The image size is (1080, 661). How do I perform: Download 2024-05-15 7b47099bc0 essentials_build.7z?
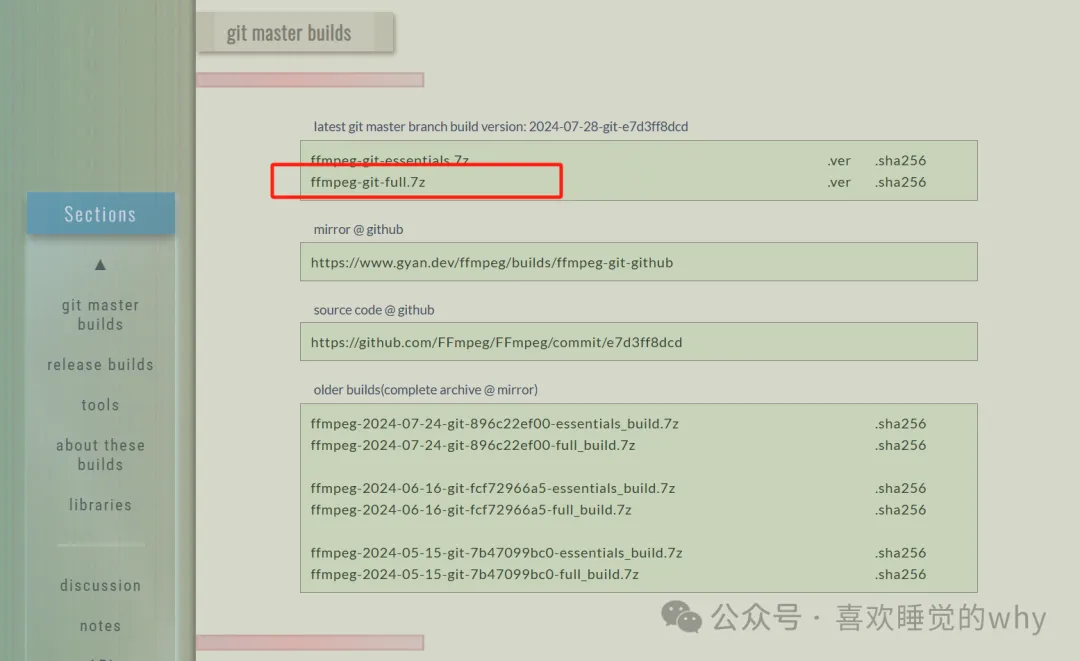(496, 553)
